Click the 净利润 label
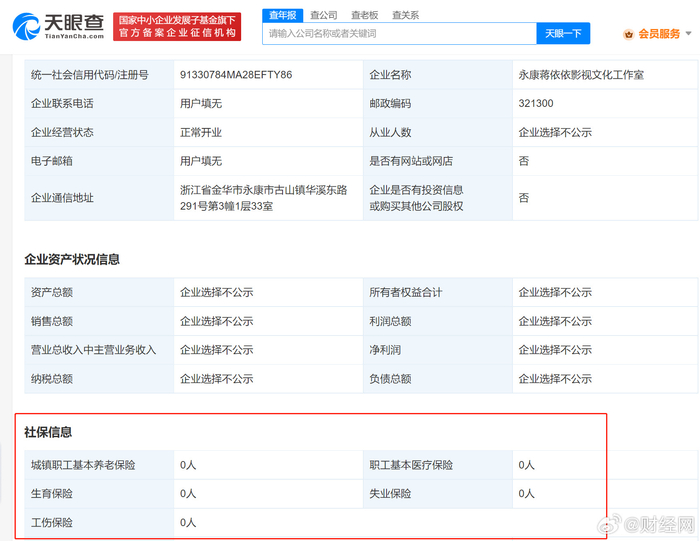This screenshot has width=700, height=541. [x=385, y=350]
